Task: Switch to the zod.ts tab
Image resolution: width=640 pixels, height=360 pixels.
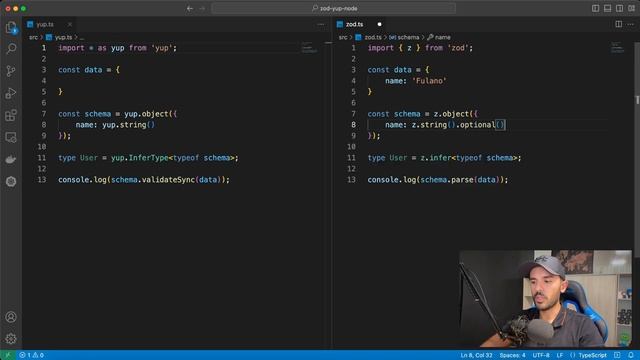Action: 354,24
